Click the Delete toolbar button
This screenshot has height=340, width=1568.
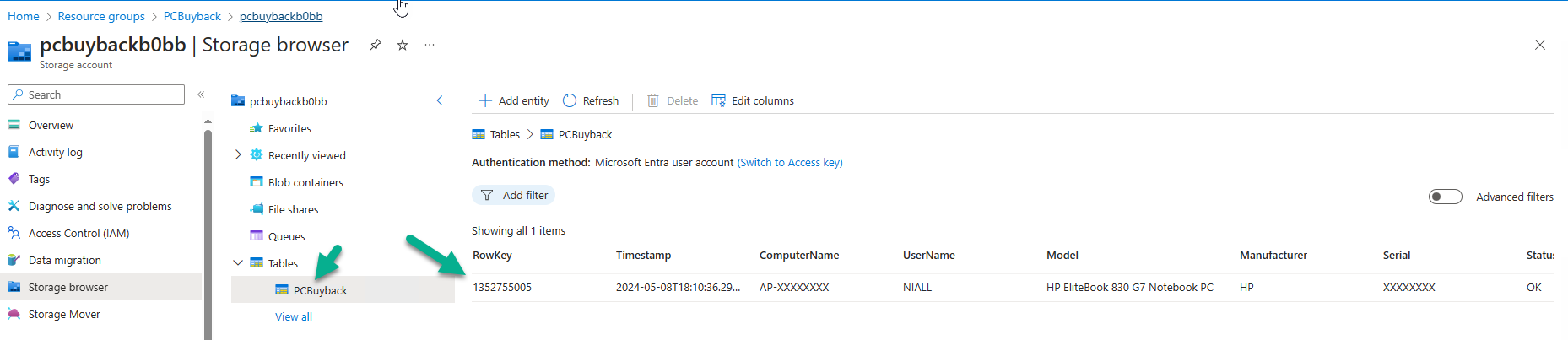pos(673,100)
